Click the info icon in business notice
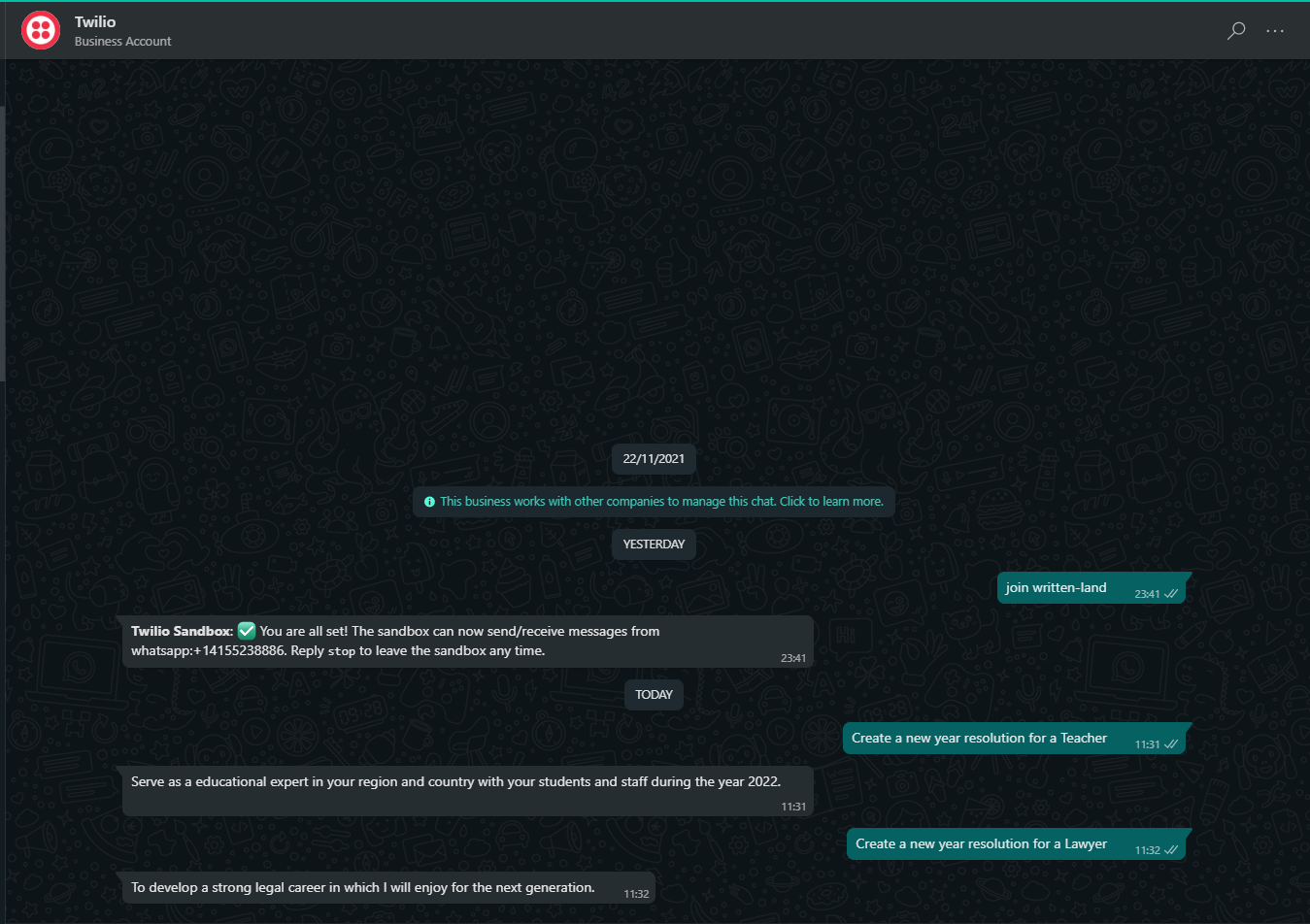1310x924 pixels. pos(429,502)
